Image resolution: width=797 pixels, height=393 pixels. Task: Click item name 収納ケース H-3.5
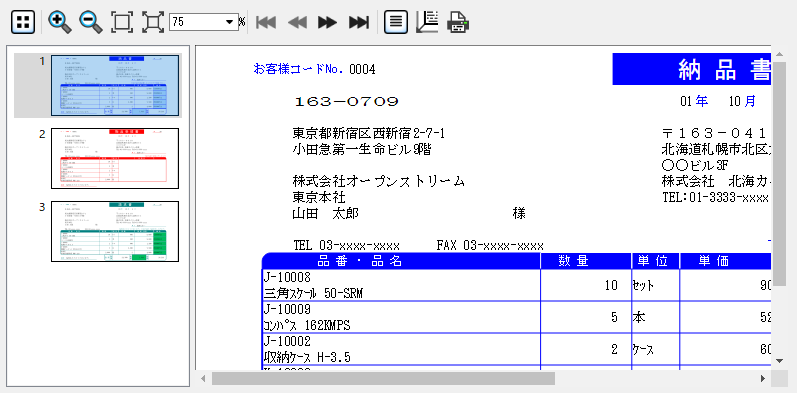[307, 357]
